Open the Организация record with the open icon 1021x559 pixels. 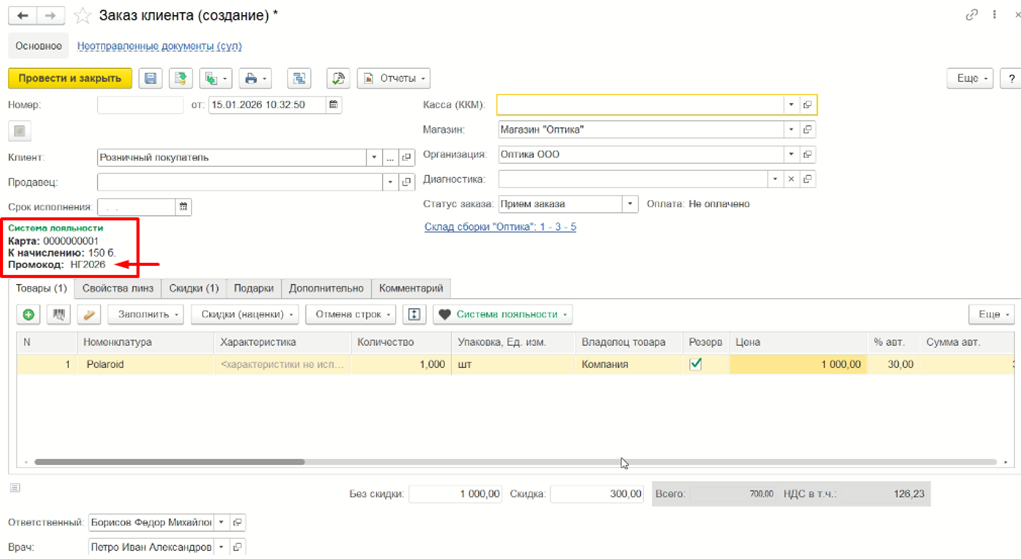pos(807,154)
